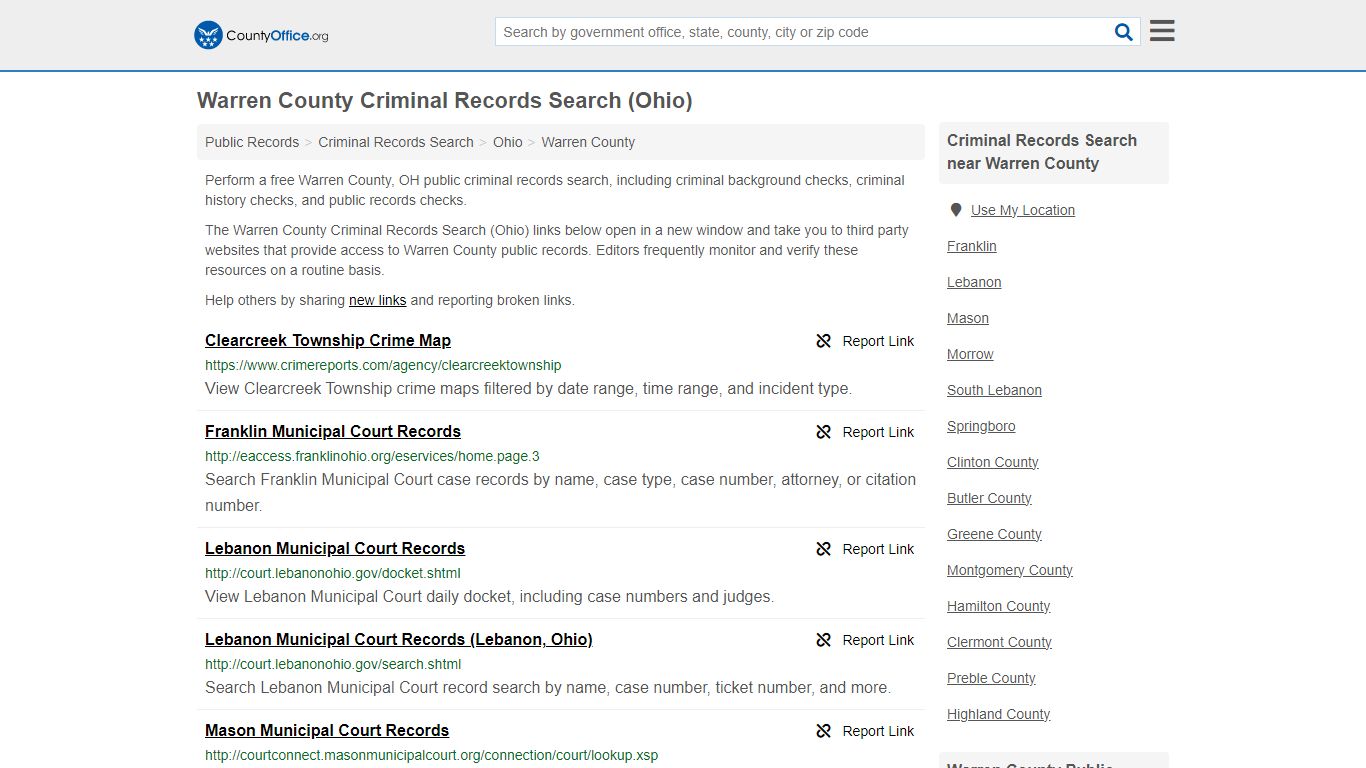The height and width of the screenshot is (768, 1366).
Task: Click Report Link for Lebanon Municipal Court Records (Lebanon, Ohio)
Action: click(x=878, y=640)
